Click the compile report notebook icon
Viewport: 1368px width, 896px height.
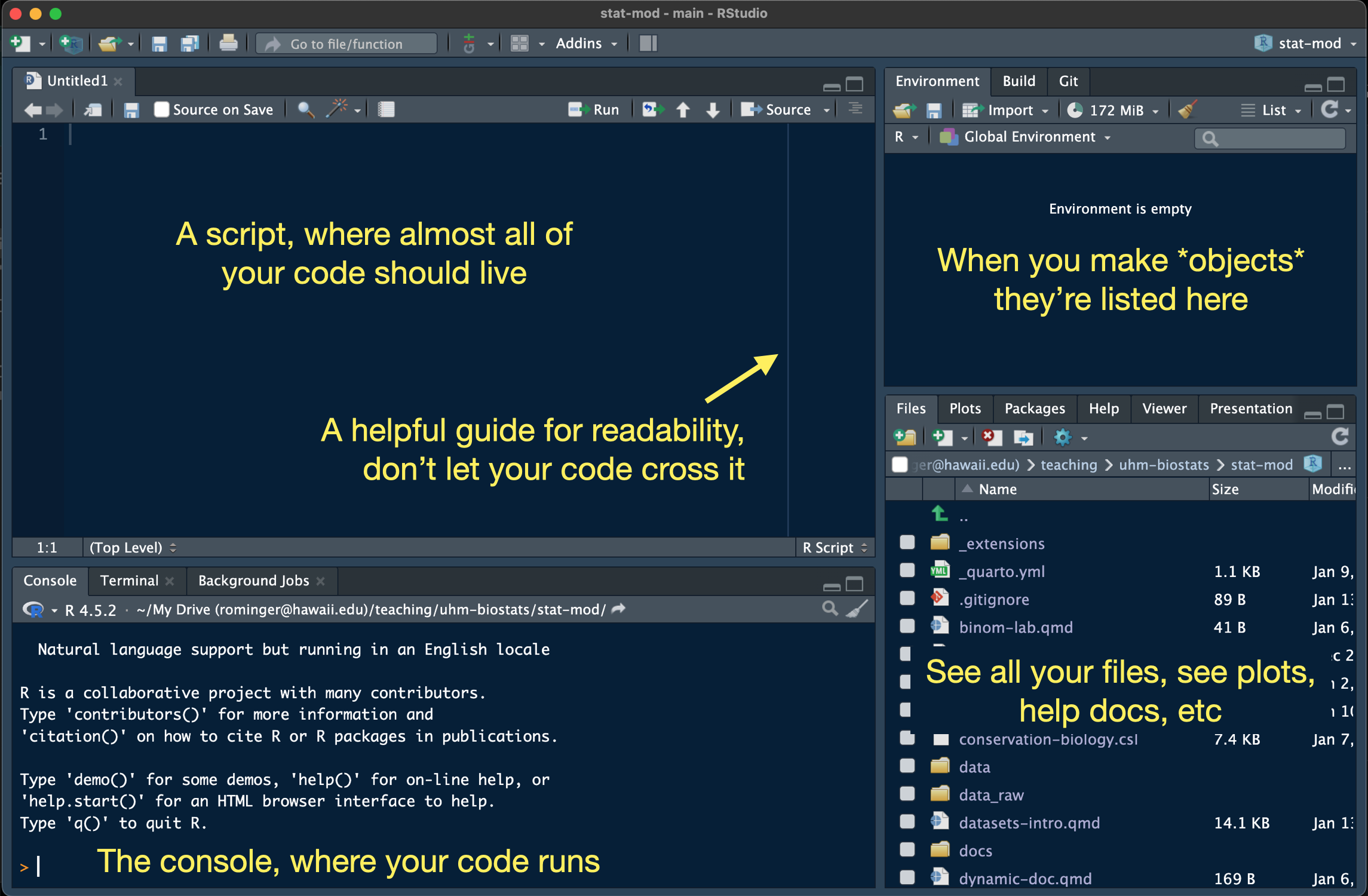tap(387, 109)
